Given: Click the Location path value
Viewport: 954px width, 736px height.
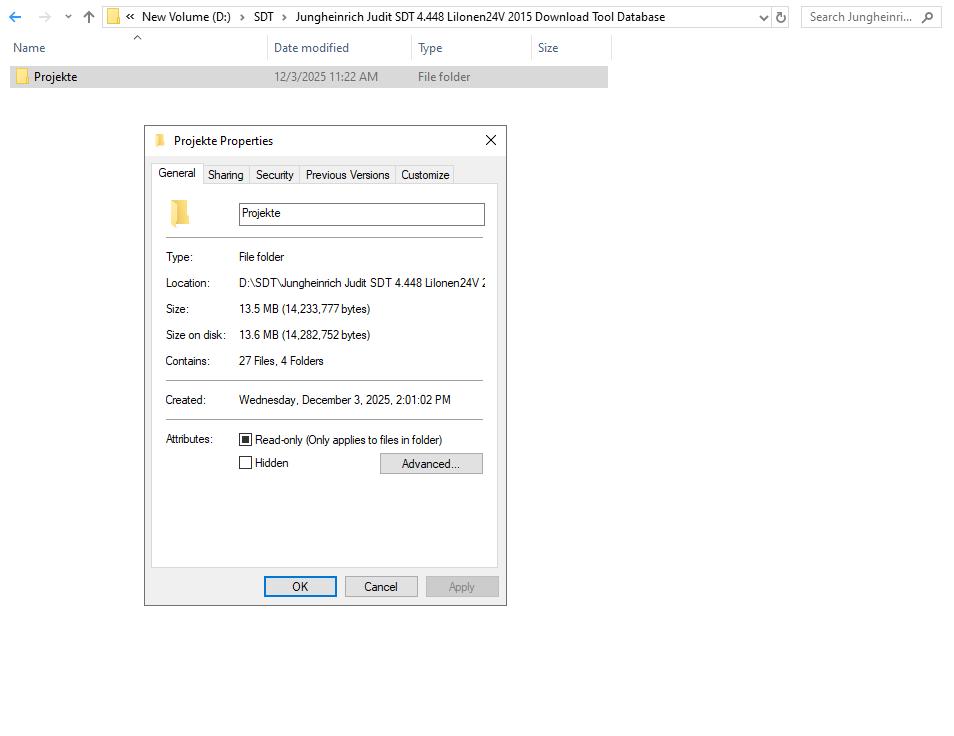Looking at the screenshot, I should click(x=362, y=283).
